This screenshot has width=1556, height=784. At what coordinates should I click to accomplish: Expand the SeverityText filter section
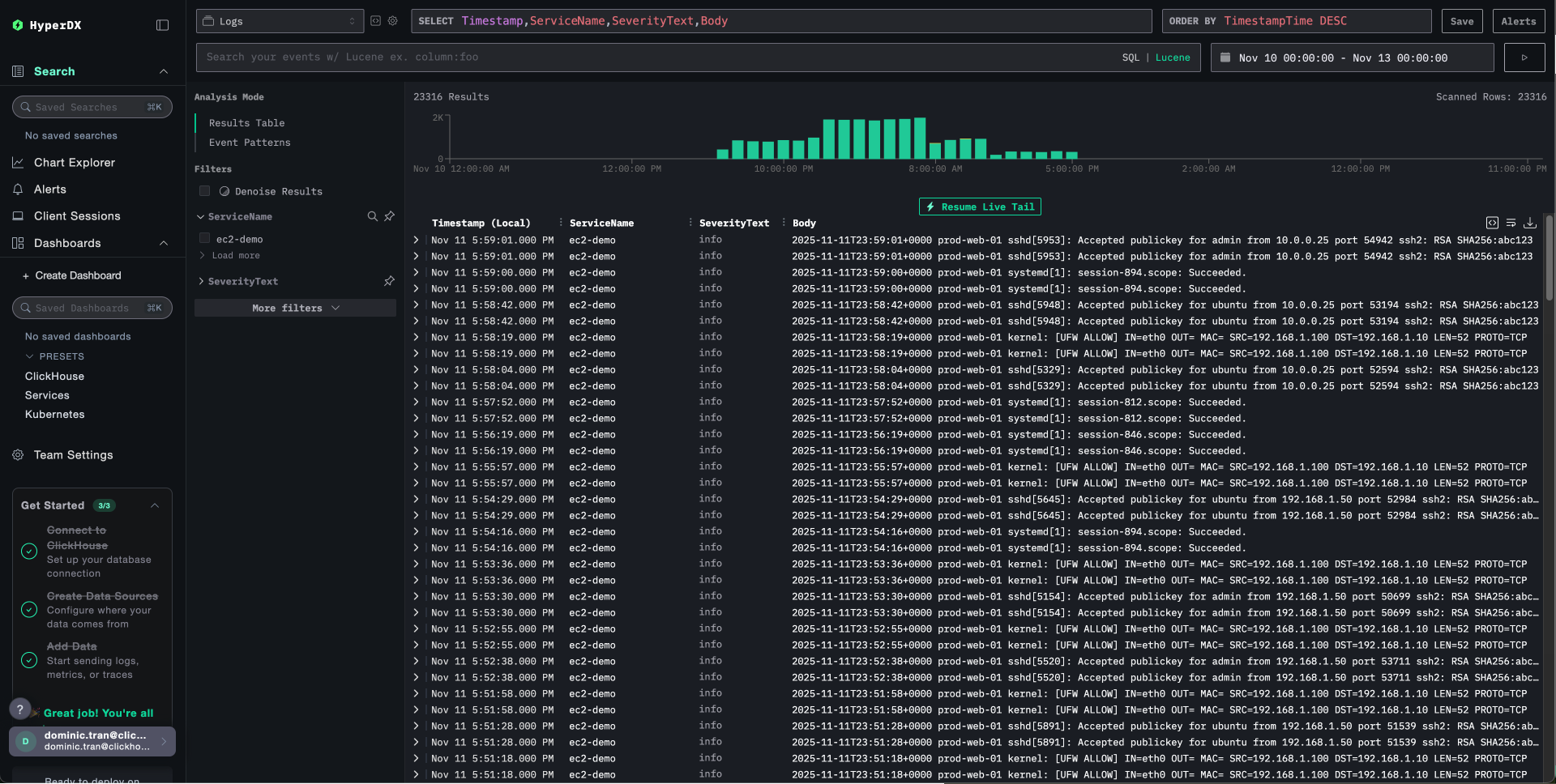(201, 281)
